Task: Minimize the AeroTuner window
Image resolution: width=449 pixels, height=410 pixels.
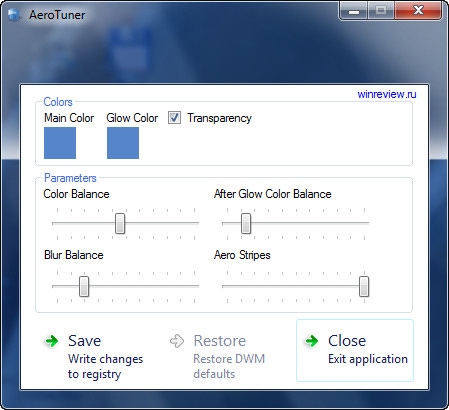Action: [354, 11]
